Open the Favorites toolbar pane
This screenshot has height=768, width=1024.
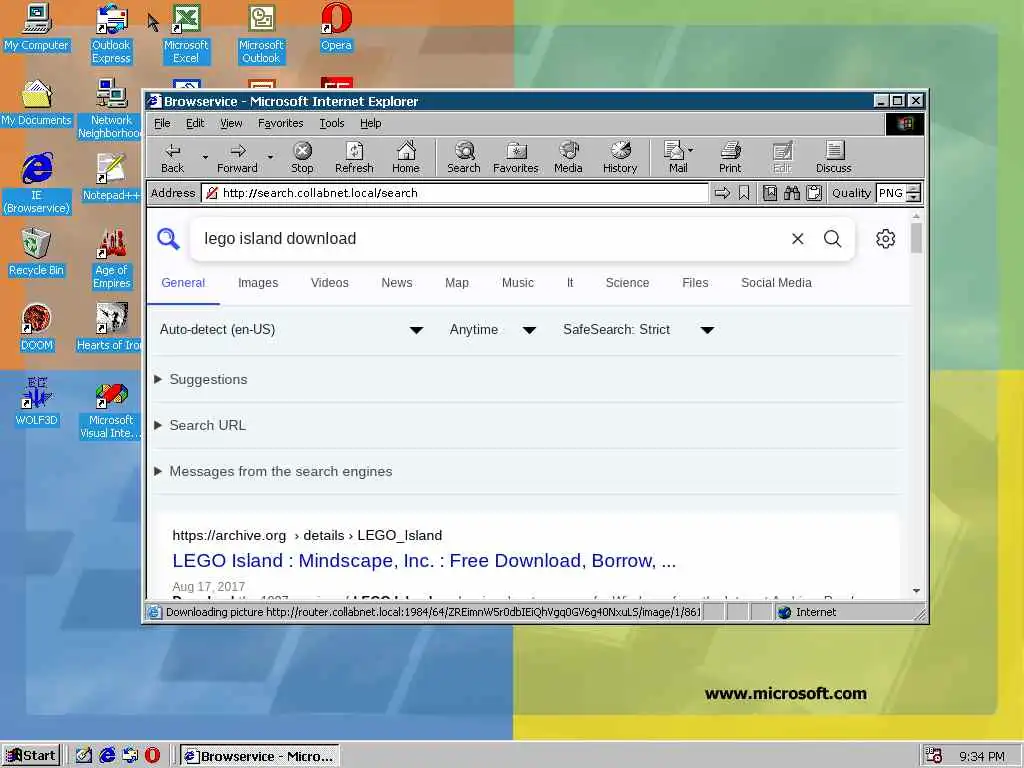point(515,158)
